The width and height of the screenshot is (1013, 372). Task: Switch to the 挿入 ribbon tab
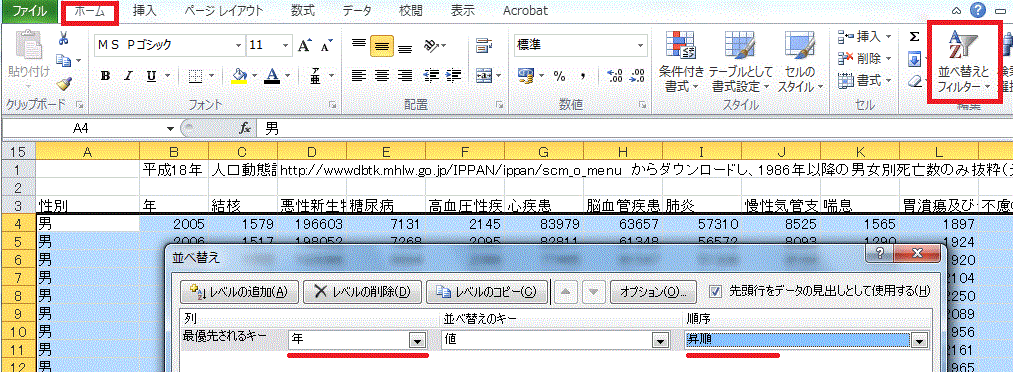[144, 11]
